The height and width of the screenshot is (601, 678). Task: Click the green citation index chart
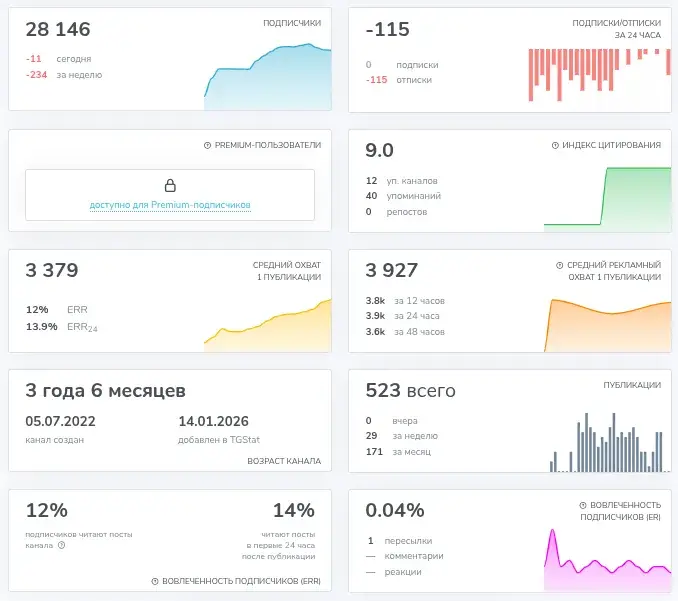(x=608, y=199)
